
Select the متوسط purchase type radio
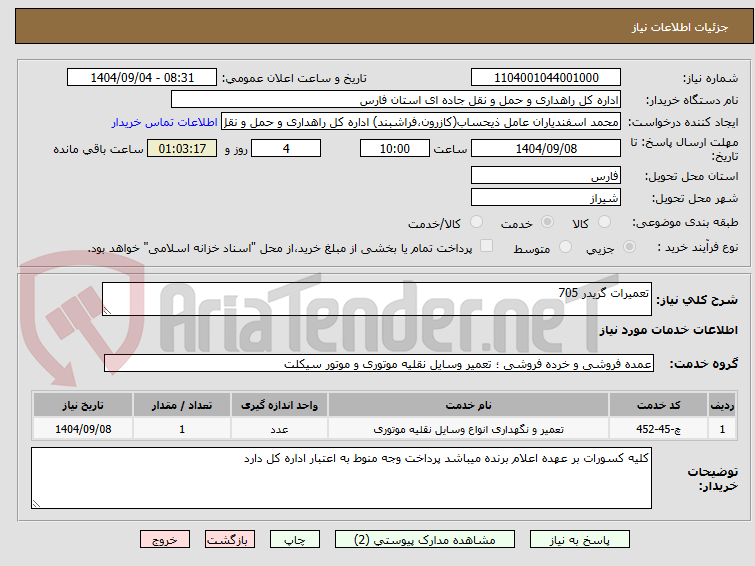point(565,247)
